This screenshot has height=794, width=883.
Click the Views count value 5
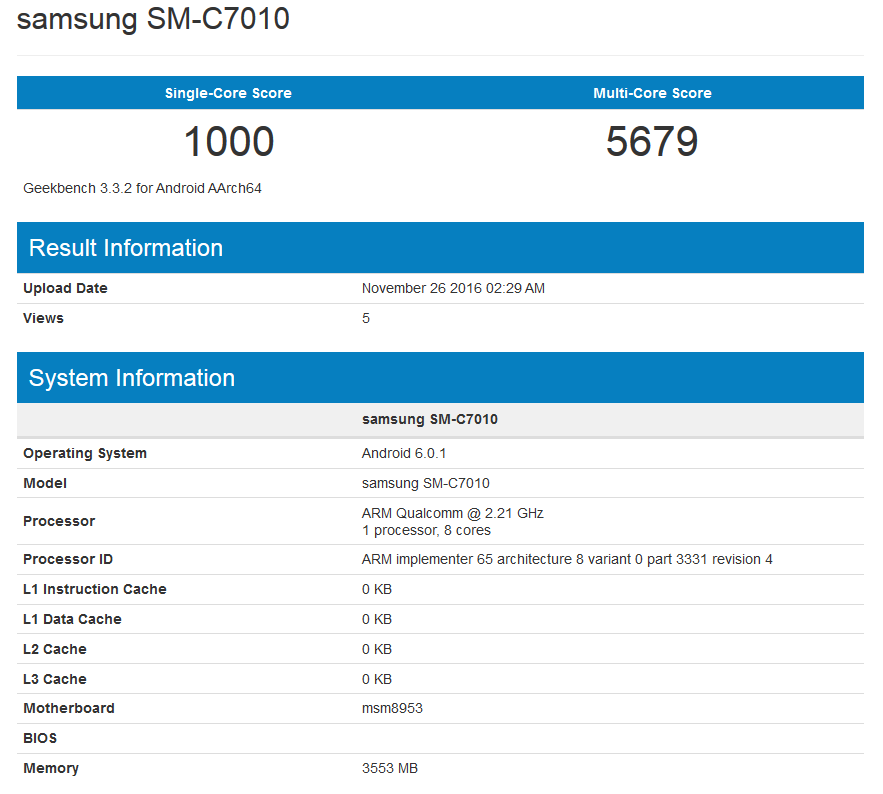pyautogui.click(x=366, y=318)
